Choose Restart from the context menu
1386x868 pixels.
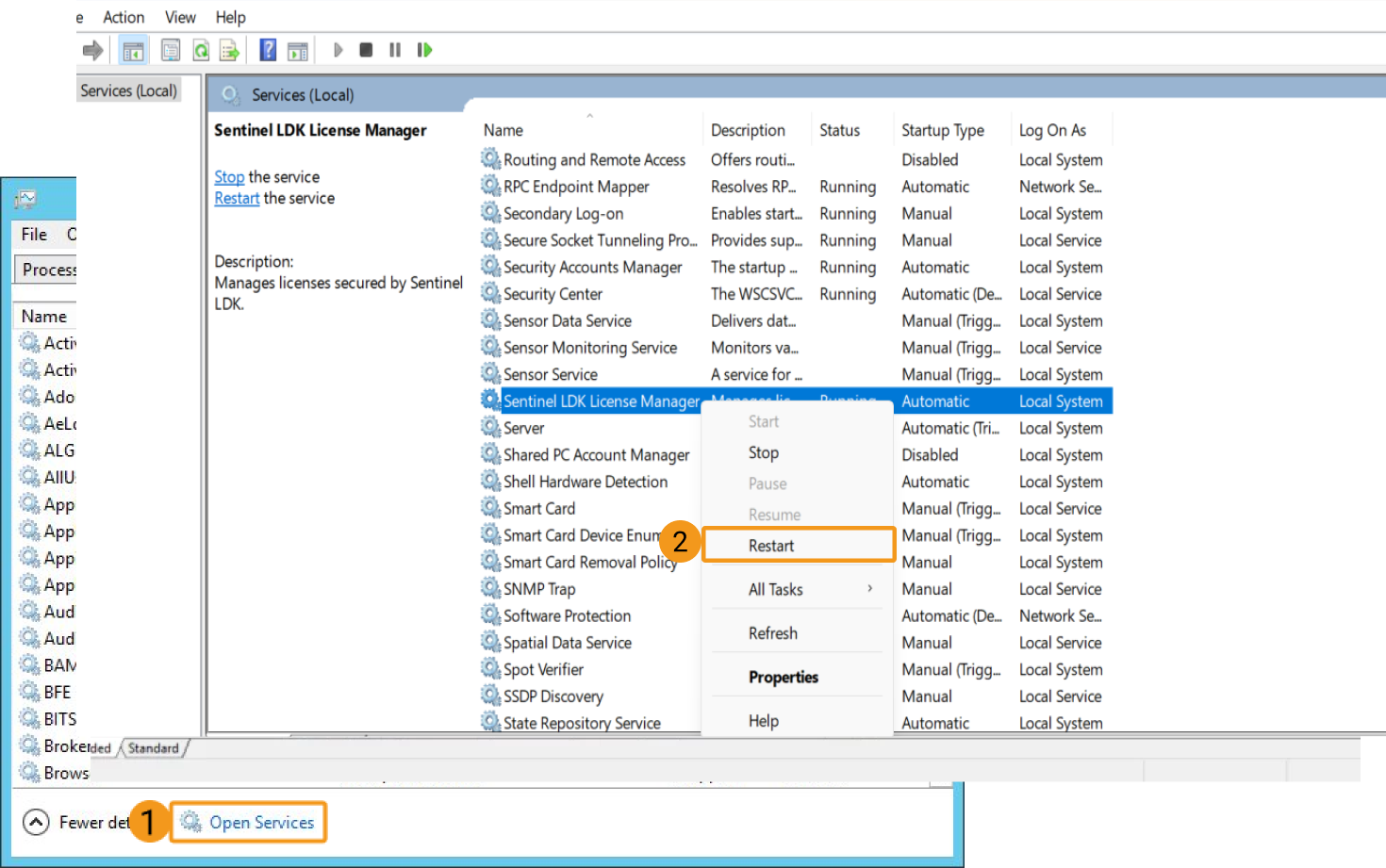coord(771,546)
